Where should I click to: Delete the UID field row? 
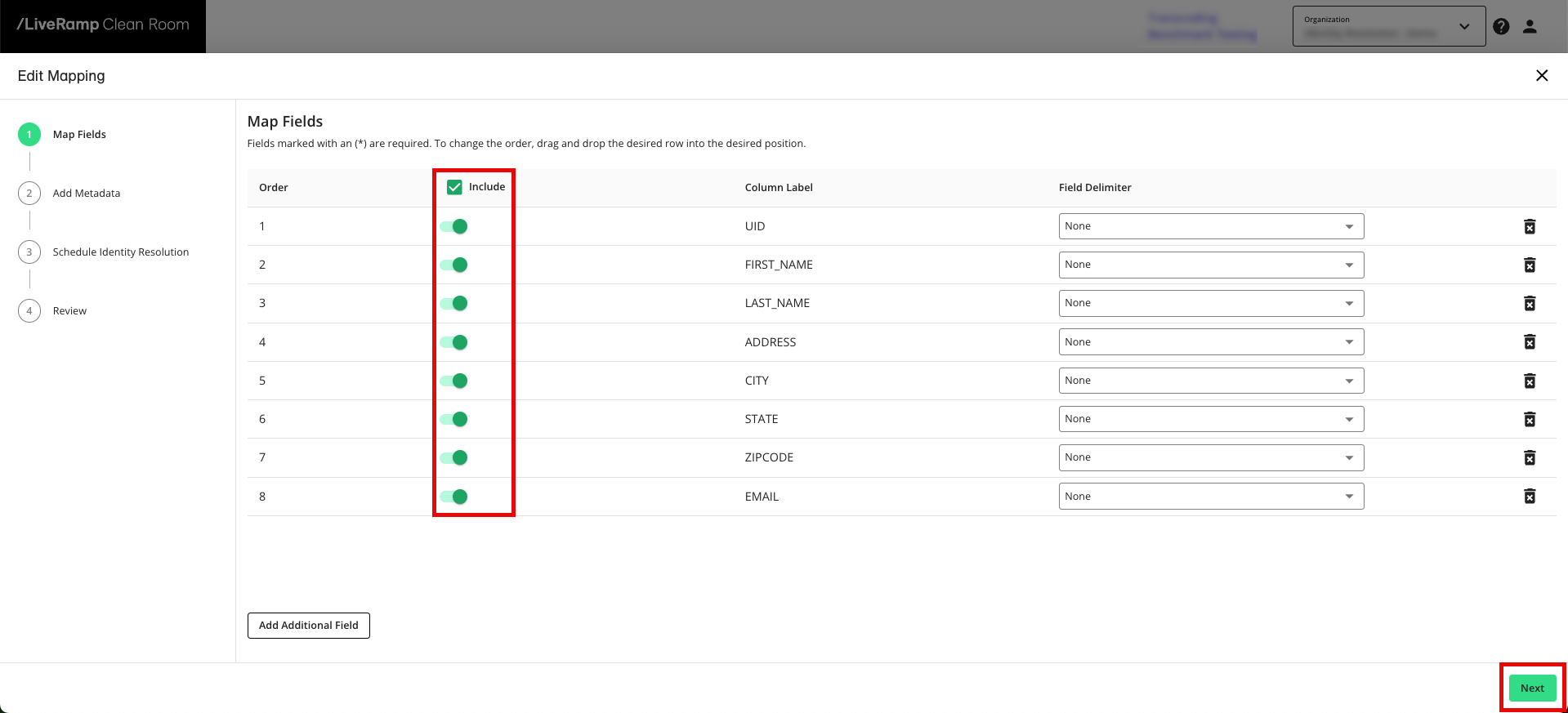click(1529, 227)
